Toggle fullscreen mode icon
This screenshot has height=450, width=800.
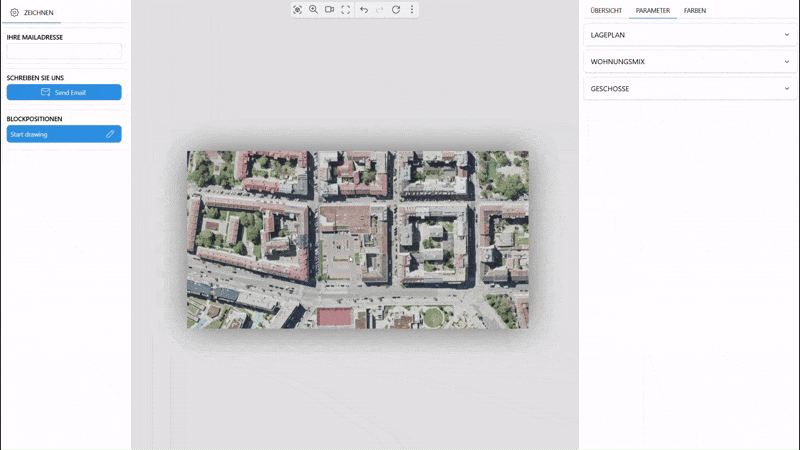point(346,10)
